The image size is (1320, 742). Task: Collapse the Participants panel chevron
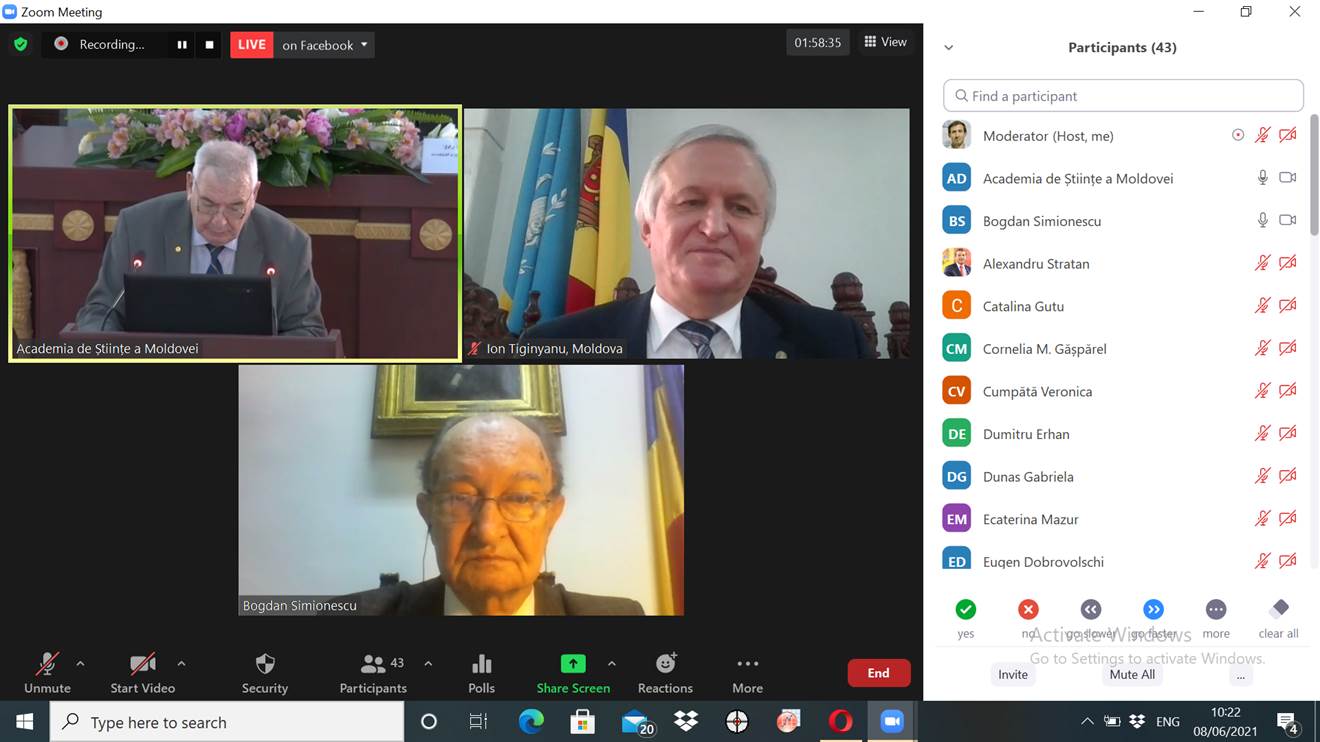[x=948, y=48]
